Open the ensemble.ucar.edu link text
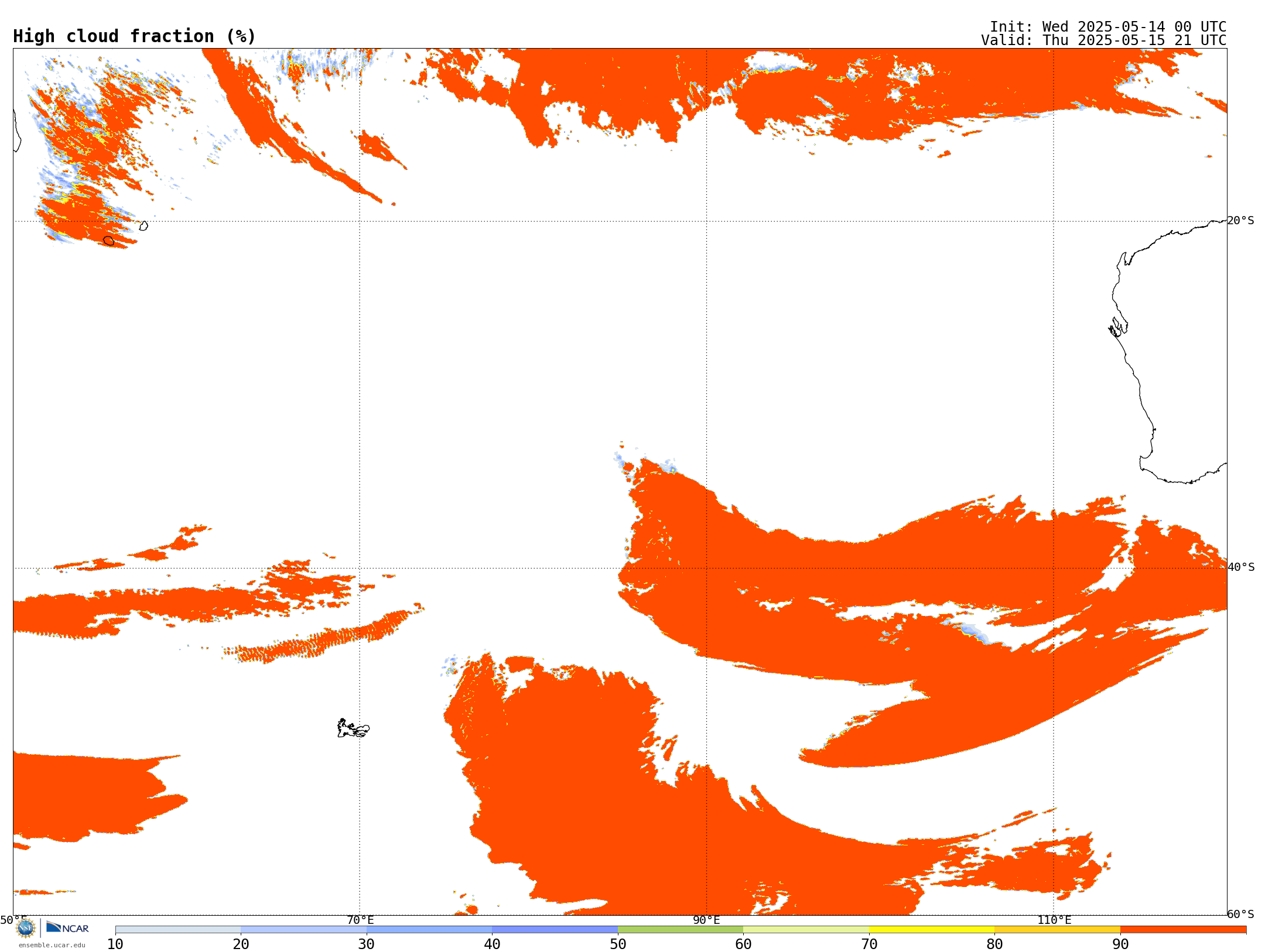This screenshot has width=1265, height=952. [x=52, y=945]
